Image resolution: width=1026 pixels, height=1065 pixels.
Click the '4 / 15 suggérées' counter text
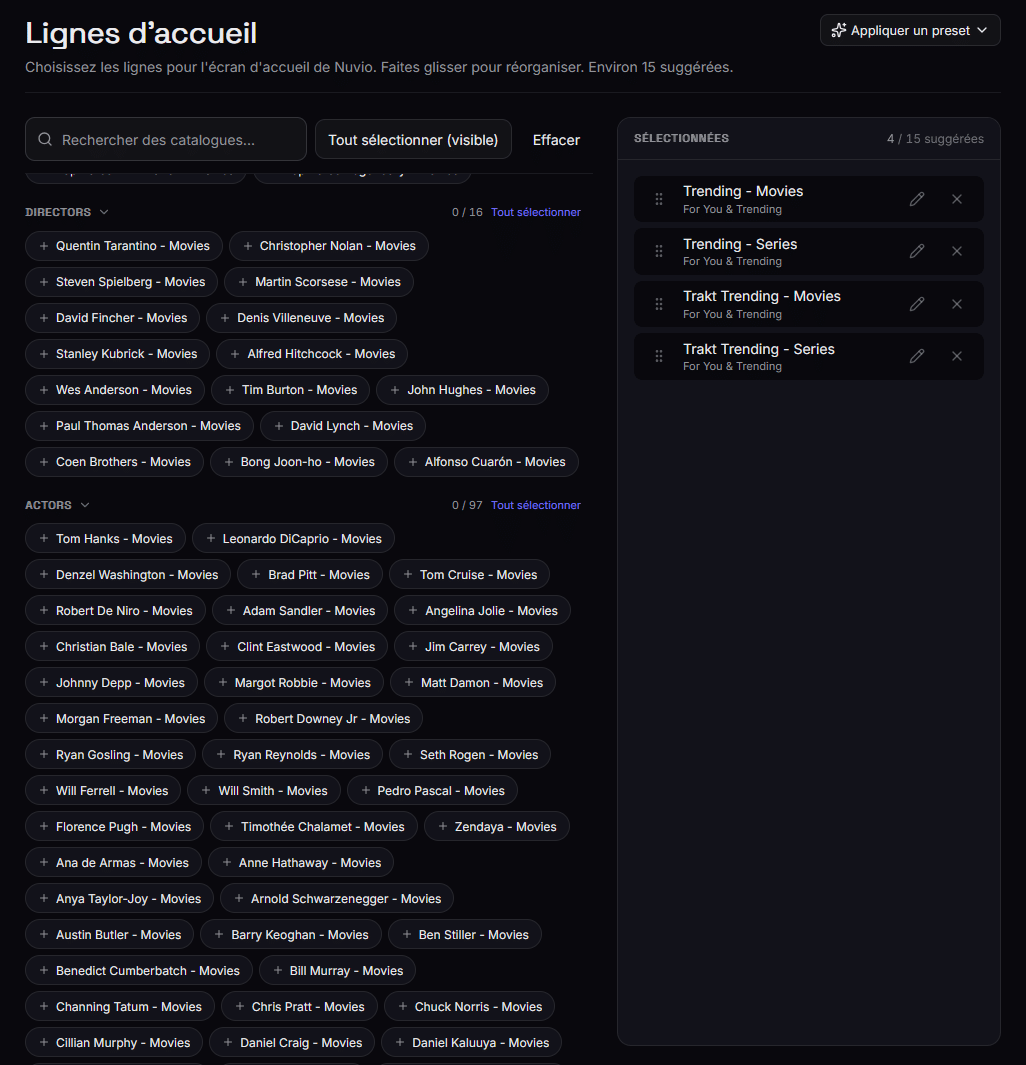[x=935, y=139]
